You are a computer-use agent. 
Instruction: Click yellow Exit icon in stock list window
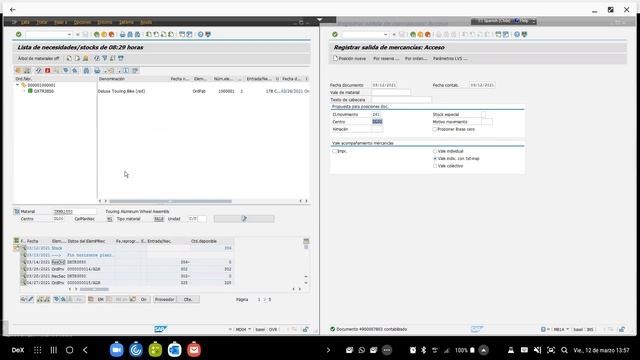[104, 34]
